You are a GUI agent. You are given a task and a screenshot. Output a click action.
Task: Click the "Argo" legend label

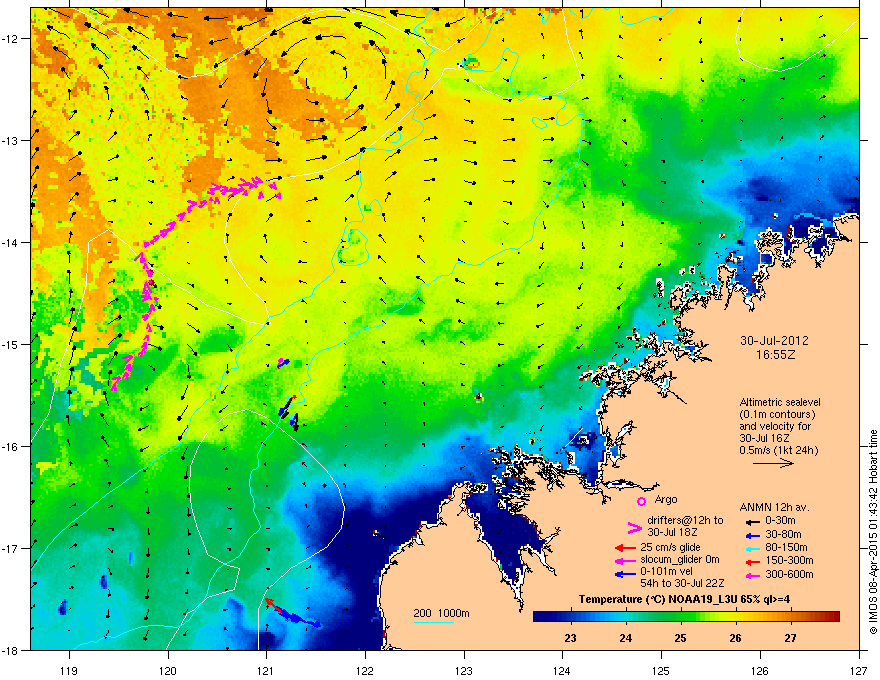[666, 499]
